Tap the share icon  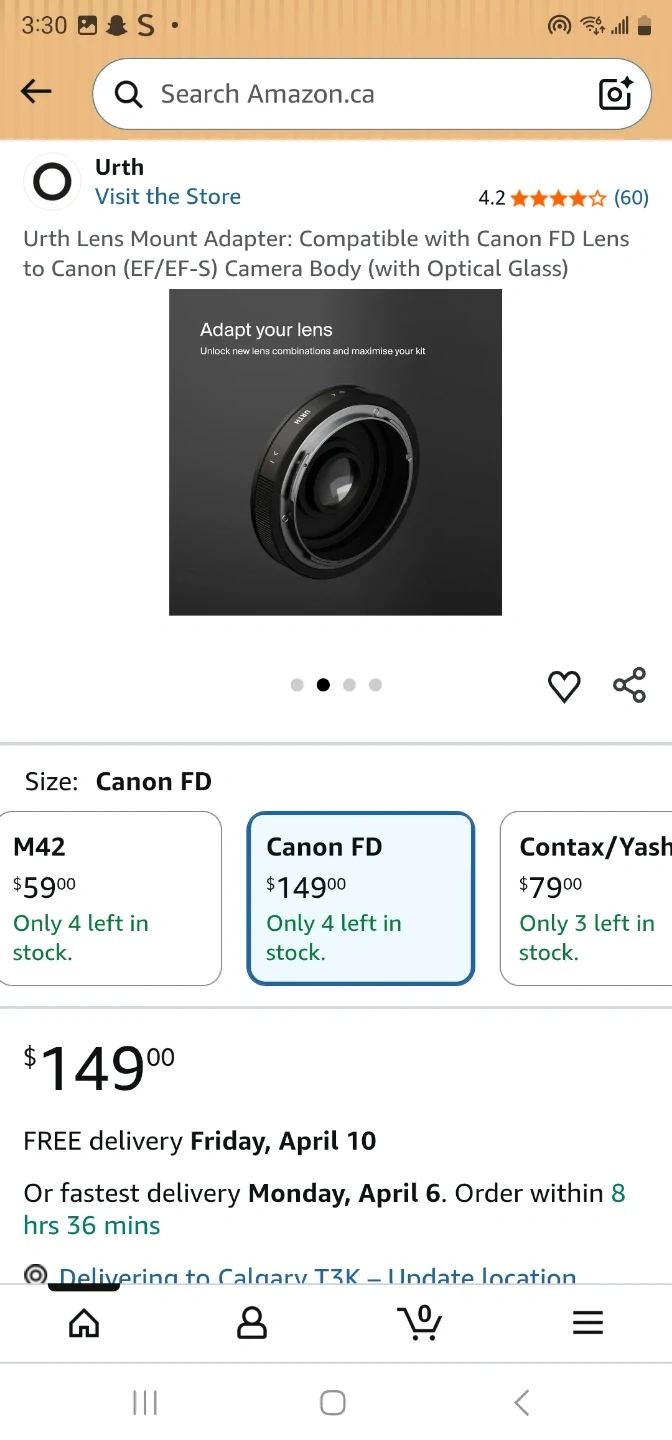(x=629, y=686)
